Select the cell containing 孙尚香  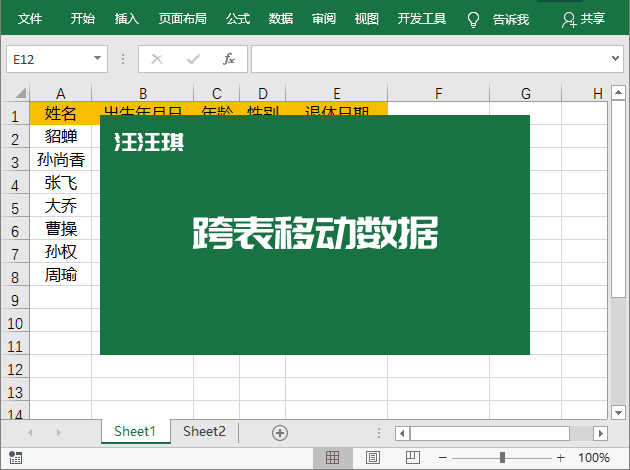[x=61, y=159]
